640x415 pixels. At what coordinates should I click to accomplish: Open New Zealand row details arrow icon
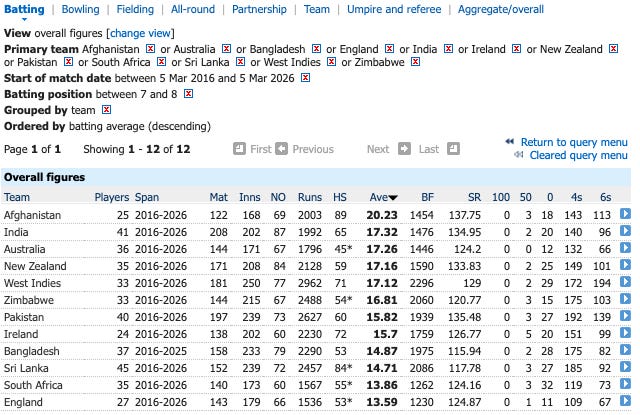pos(625,265)
